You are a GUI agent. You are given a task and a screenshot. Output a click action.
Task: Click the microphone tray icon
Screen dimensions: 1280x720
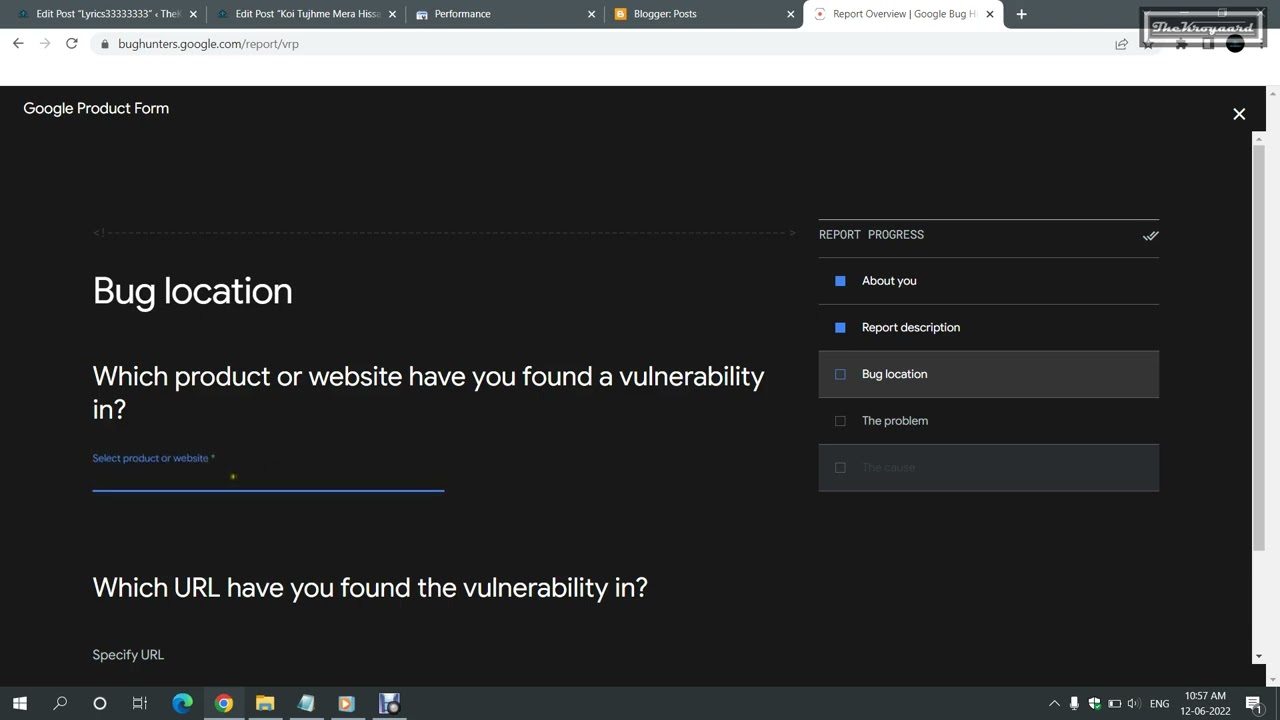(1074, 704)
